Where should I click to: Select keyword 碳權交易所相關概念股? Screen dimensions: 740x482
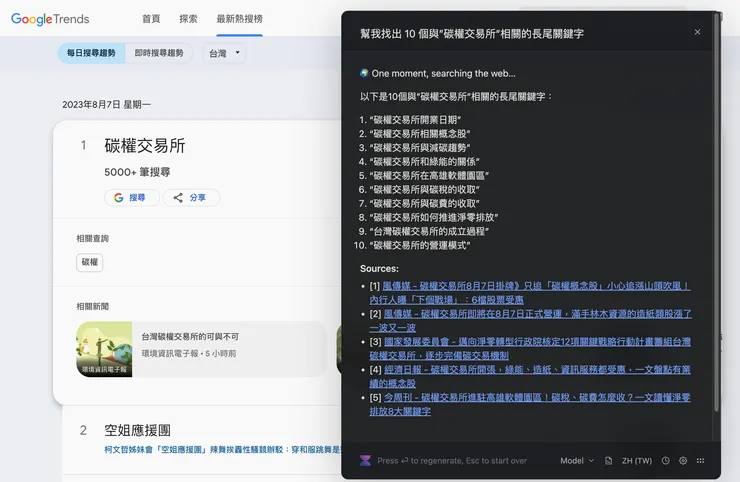click(420, 134)
